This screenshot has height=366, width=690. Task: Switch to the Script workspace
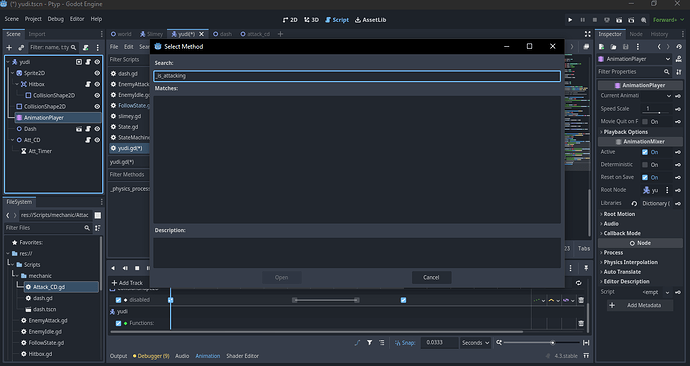(337, 20)
